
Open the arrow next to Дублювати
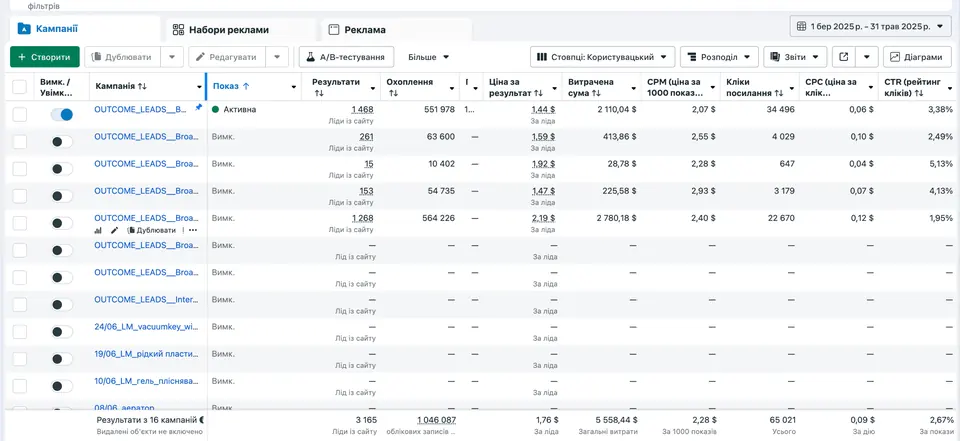pos(172,57)
